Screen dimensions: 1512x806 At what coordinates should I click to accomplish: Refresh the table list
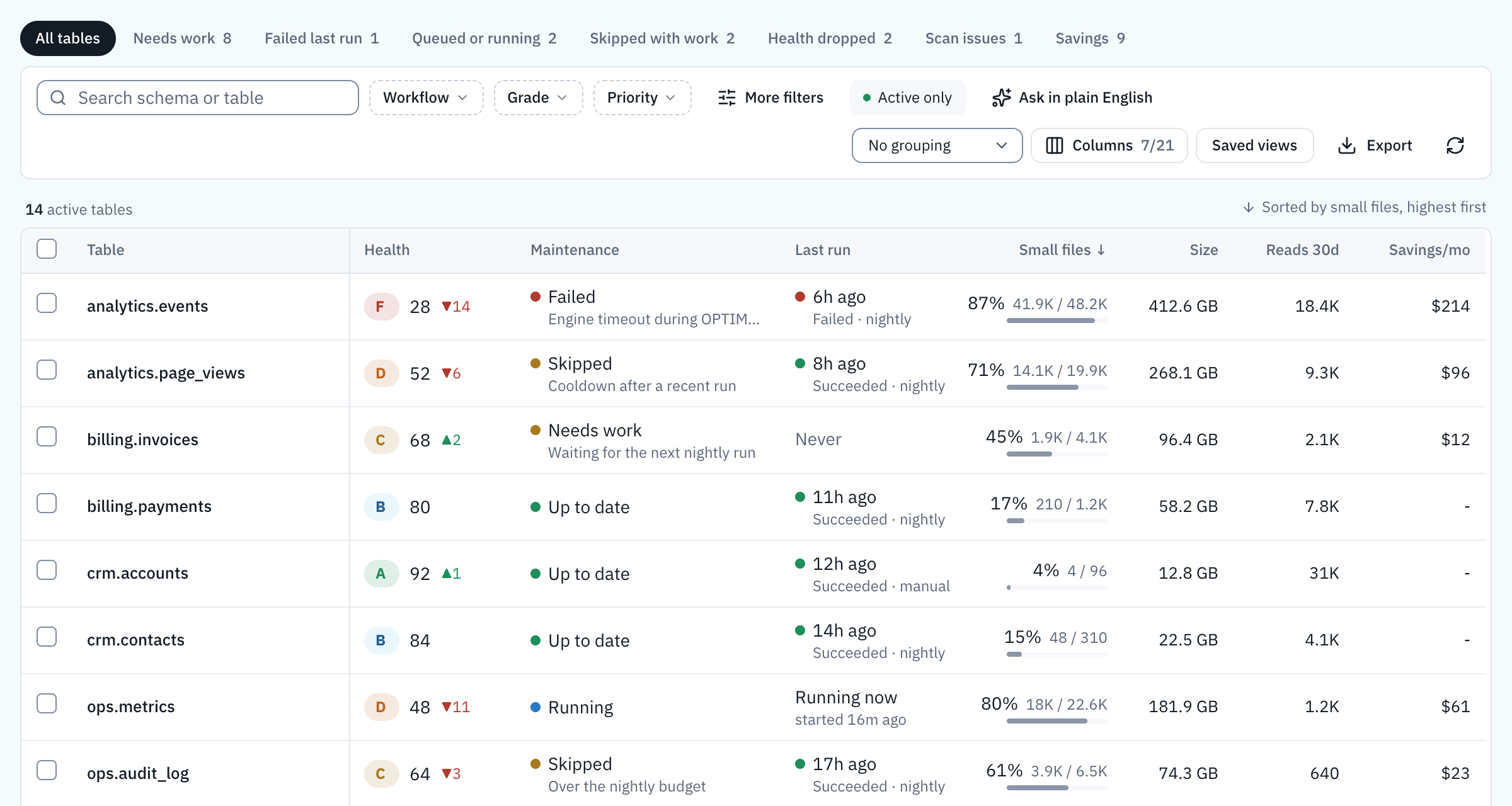pos(1455,145)
